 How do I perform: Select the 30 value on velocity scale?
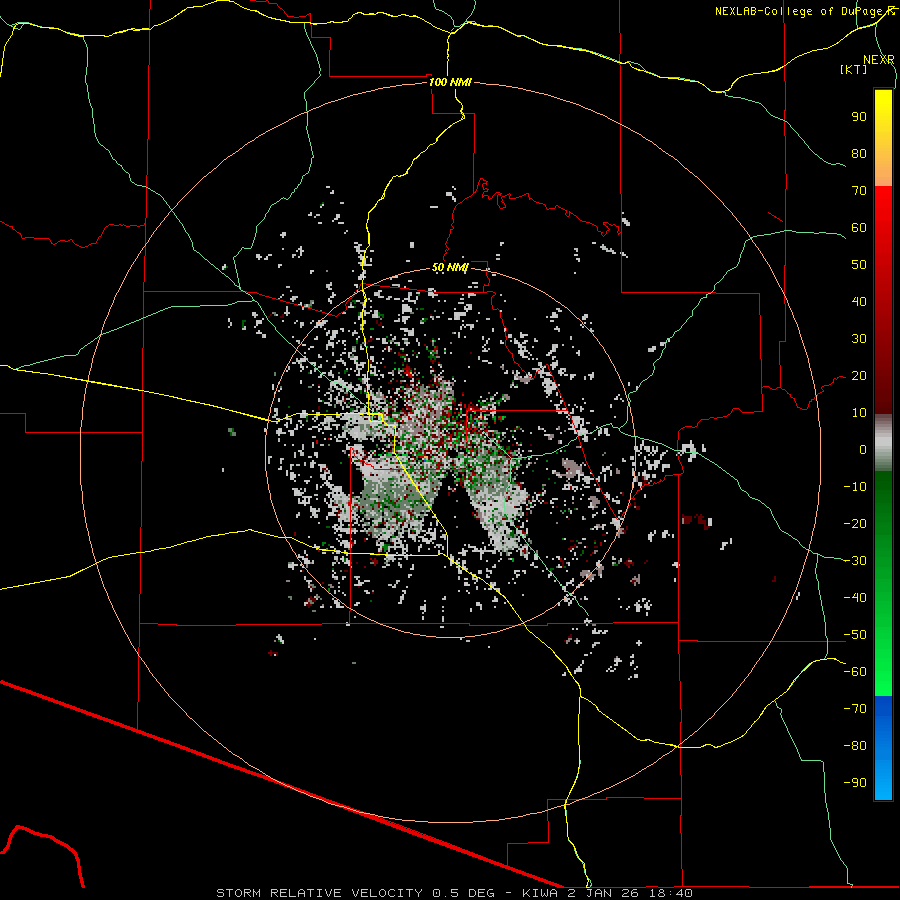click(859, 339)
